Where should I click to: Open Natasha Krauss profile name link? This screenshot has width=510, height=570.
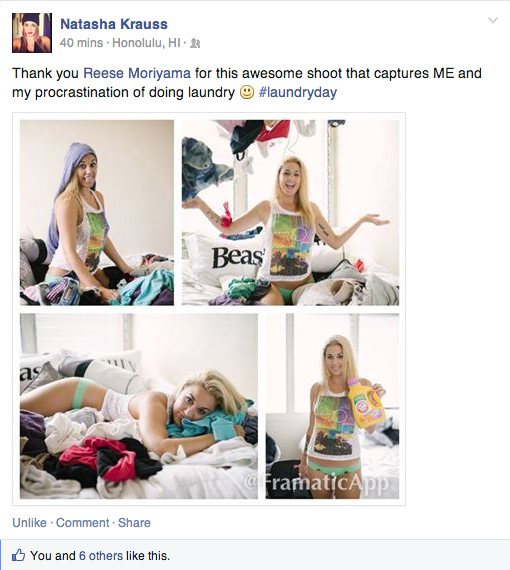tap(114, 24)
